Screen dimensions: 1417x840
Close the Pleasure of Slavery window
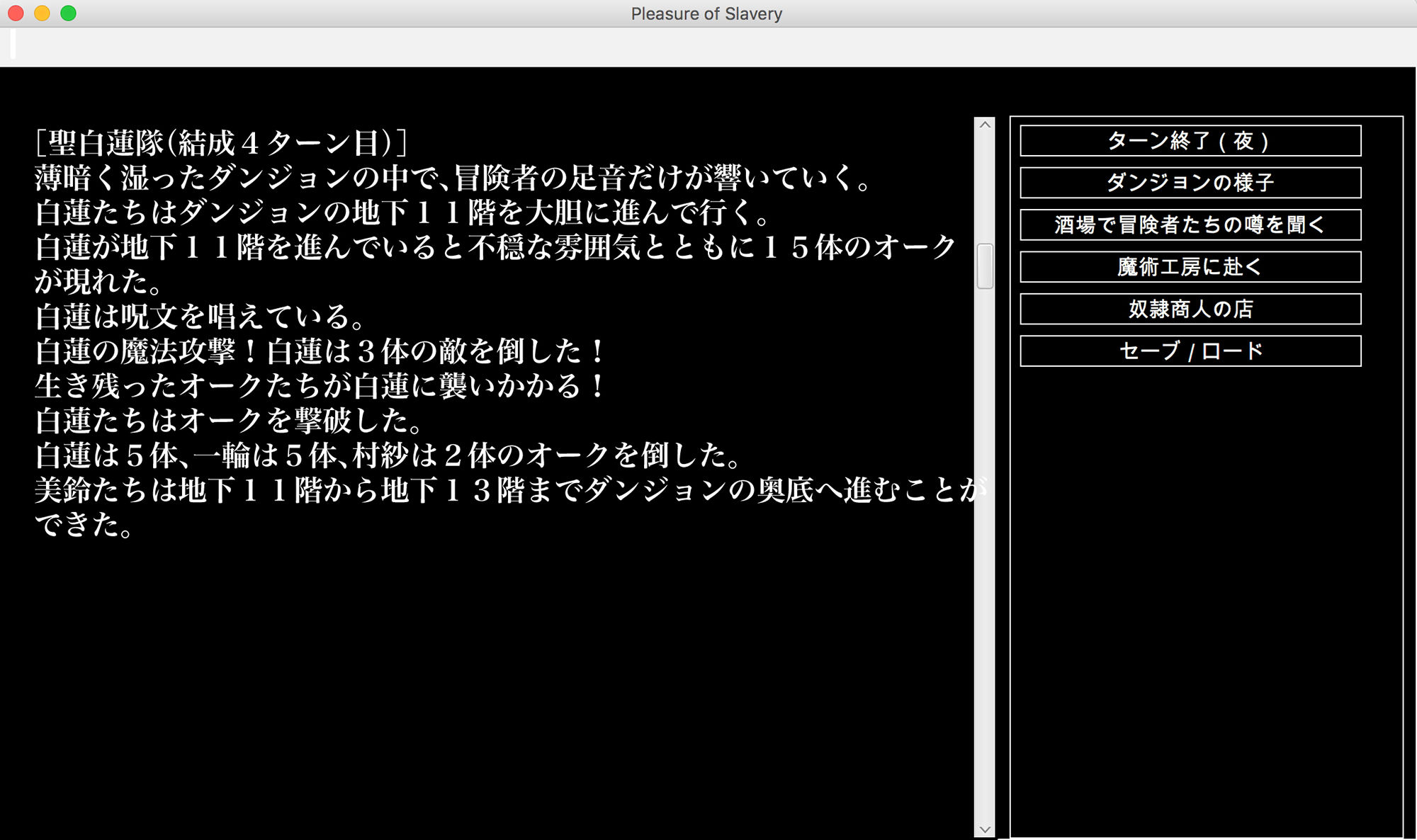pyautogui.click(x=16, y=13)
